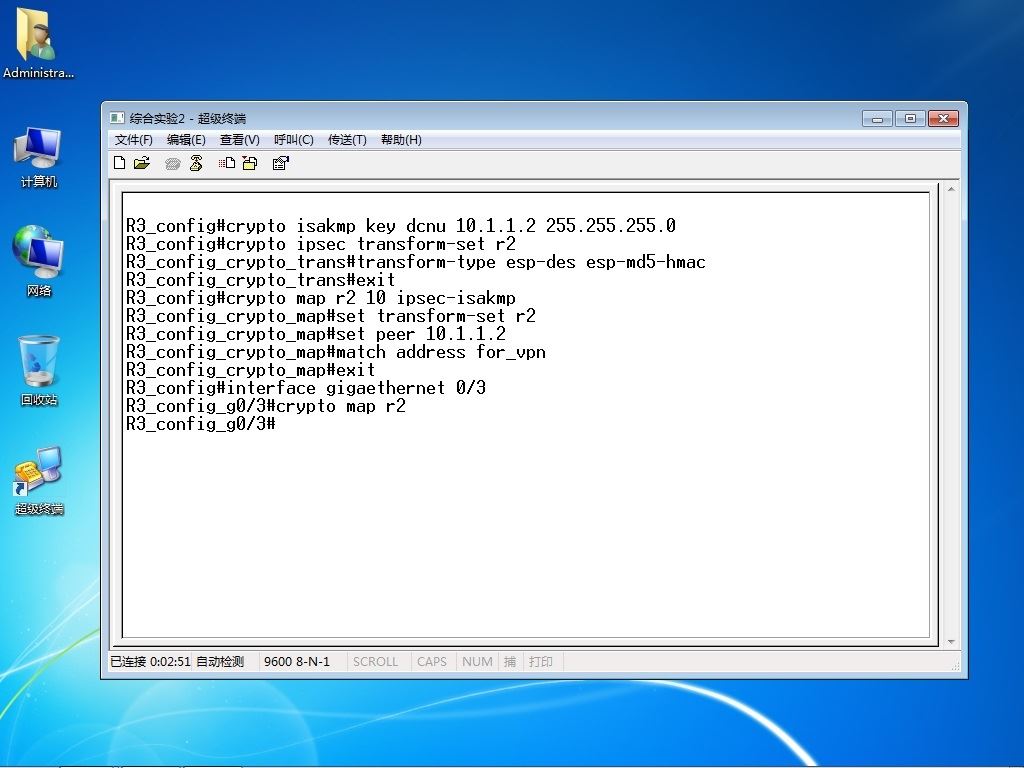Click the 打印 print status indicator
This screenshot has height=768, width=1024.
point(541,662)
